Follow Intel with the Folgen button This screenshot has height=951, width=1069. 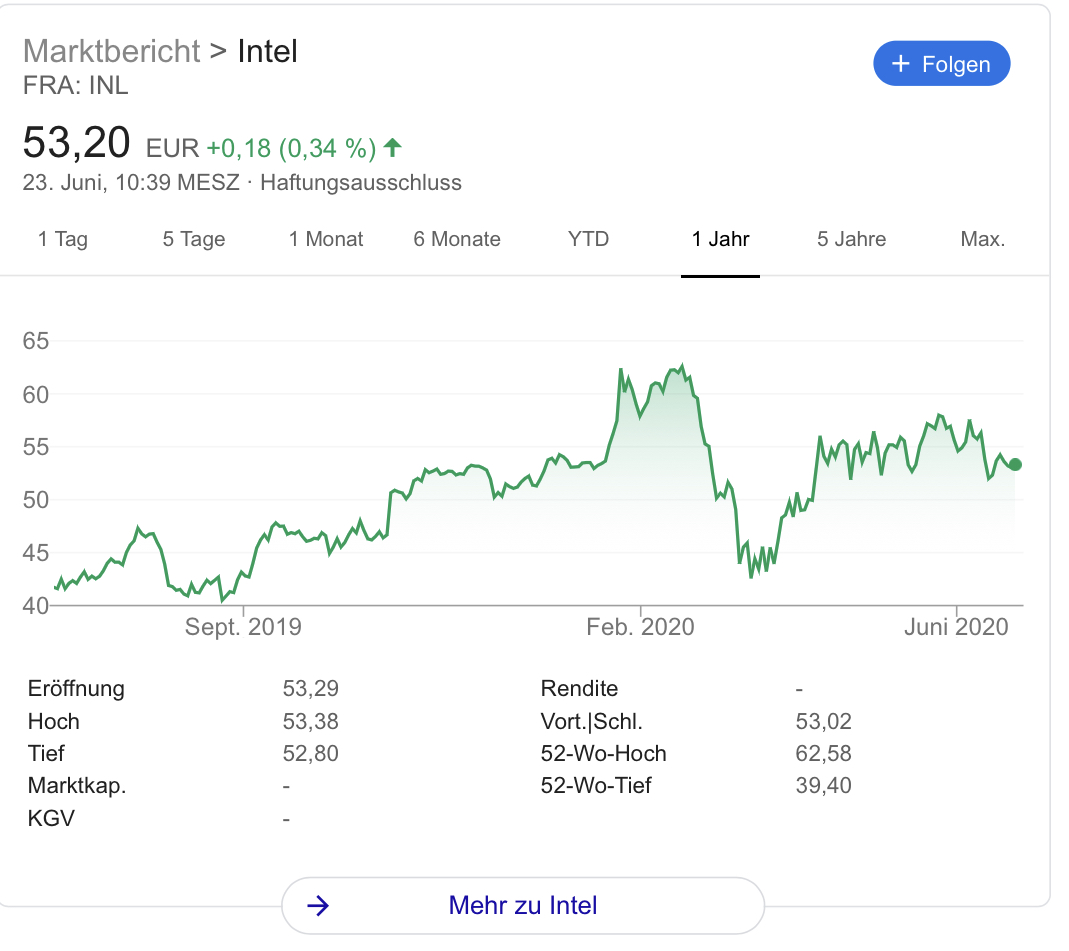(x=942, y=64)
